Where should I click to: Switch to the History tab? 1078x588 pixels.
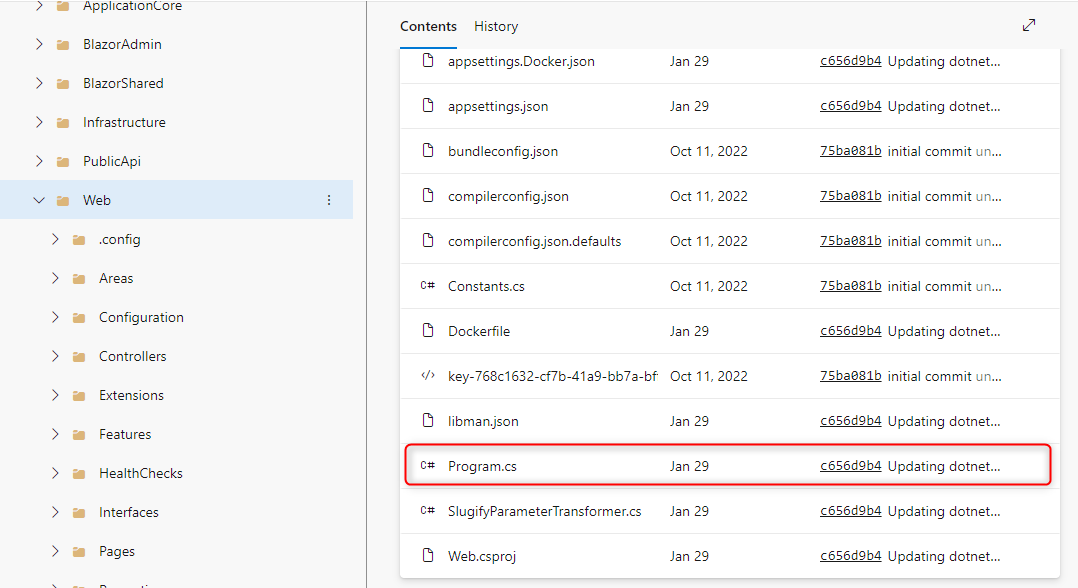pyautogui.click(x=496, y=27)
